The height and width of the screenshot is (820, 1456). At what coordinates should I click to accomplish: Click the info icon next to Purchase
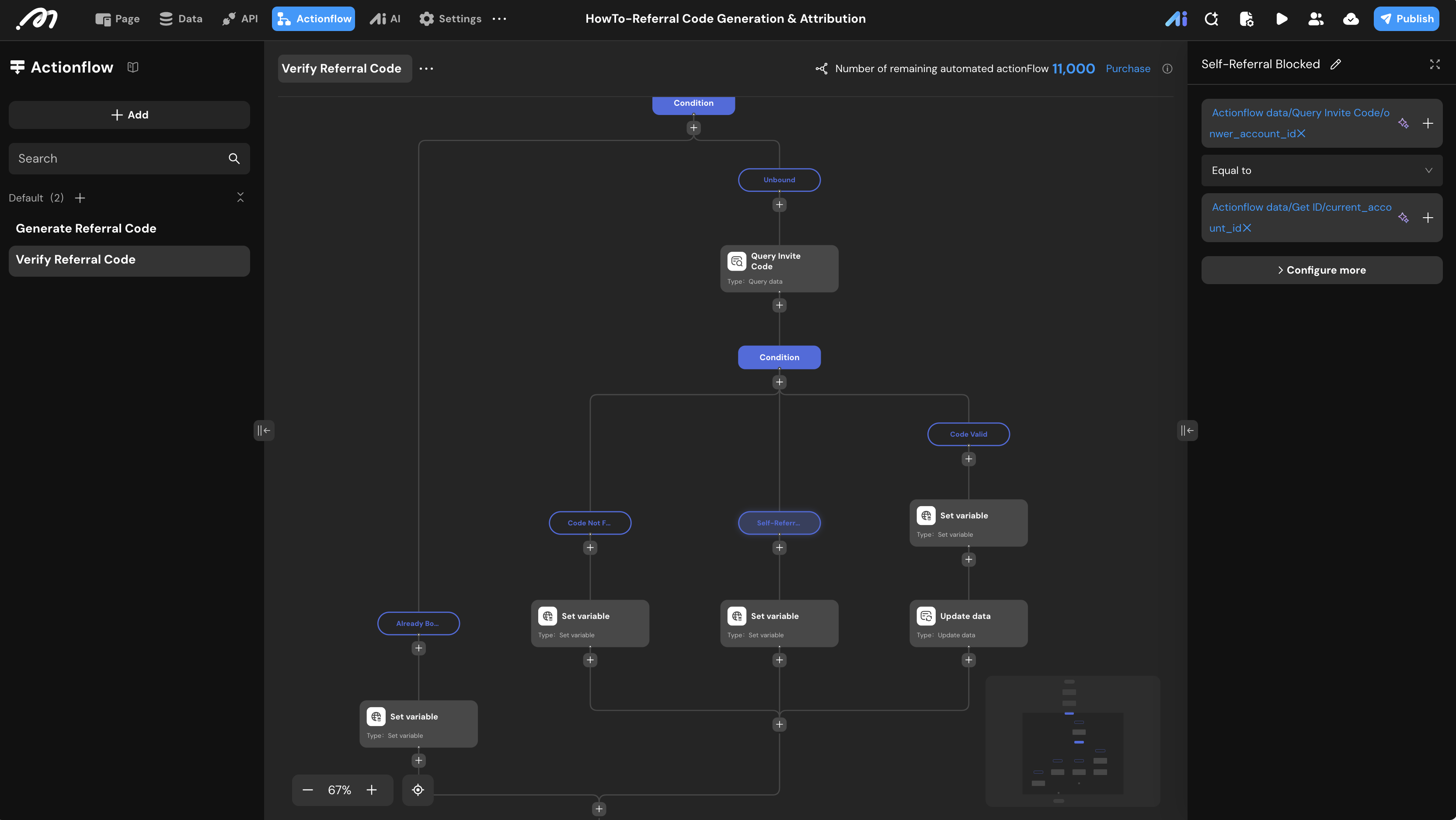point(1167,68)
